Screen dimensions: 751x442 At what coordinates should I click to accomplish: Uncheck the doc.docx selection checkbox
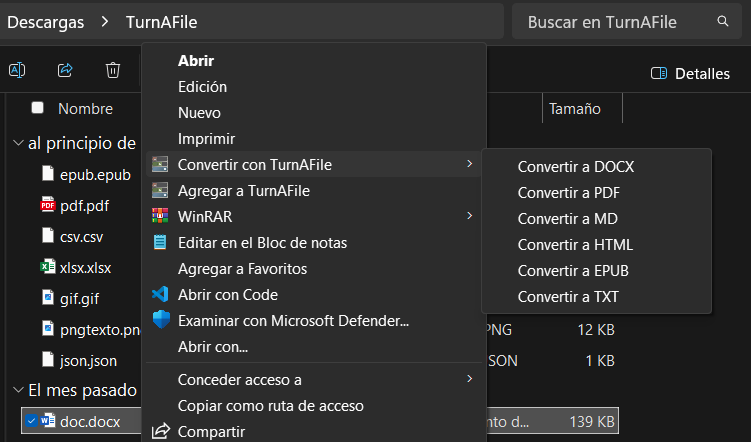tap(31, 421)
